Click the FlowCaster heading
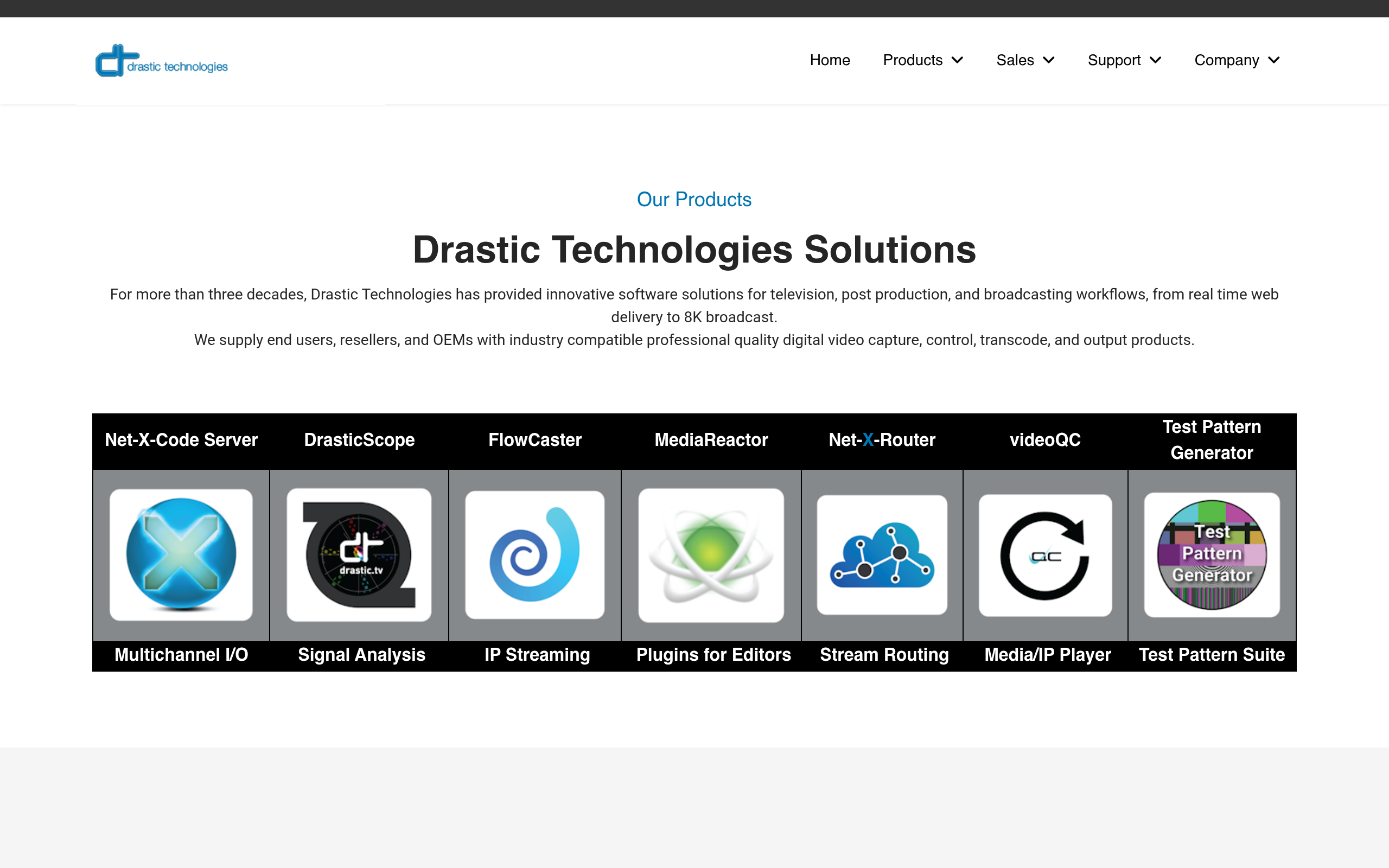The image size is (1389, 868). pyautogui.click(x=535, y=440)
